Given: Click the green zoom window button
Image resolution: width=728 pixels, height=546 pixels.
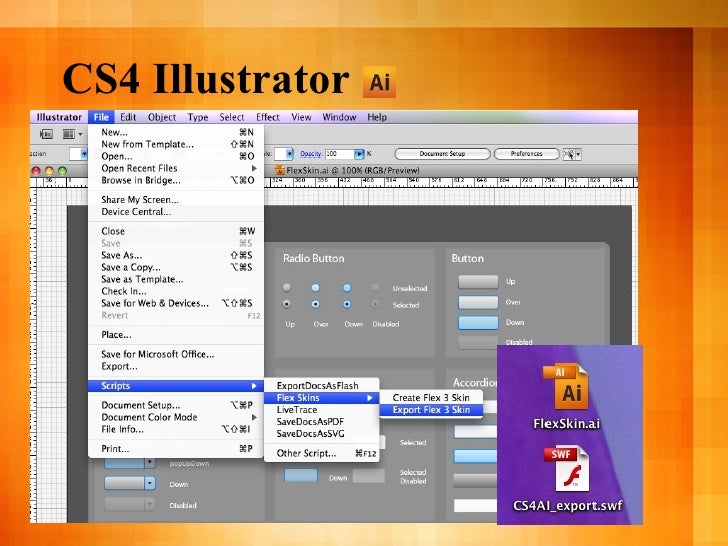Looking at the screenshot, I should (62, 170).
